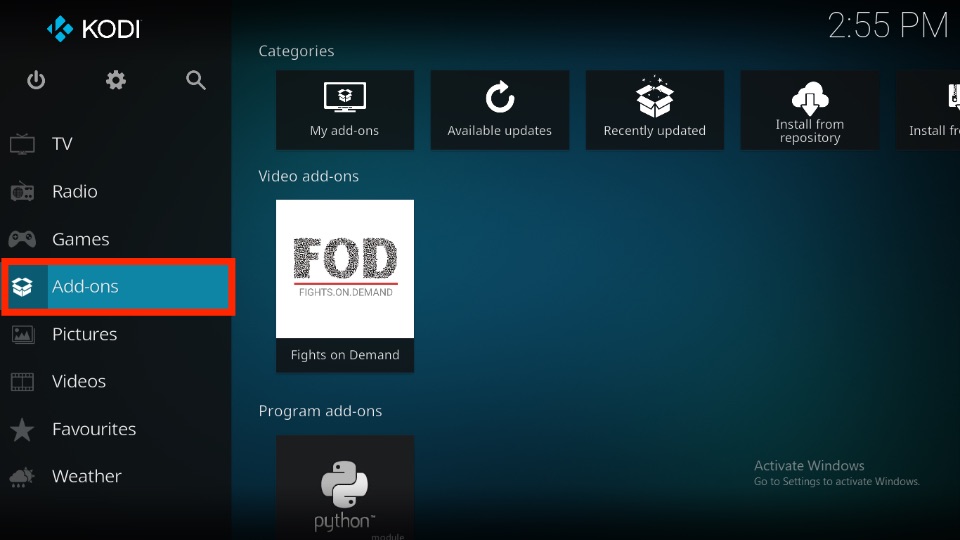Click the Weather cloud icon
This screenshot has height=540, width=960.
click(22, 477)
